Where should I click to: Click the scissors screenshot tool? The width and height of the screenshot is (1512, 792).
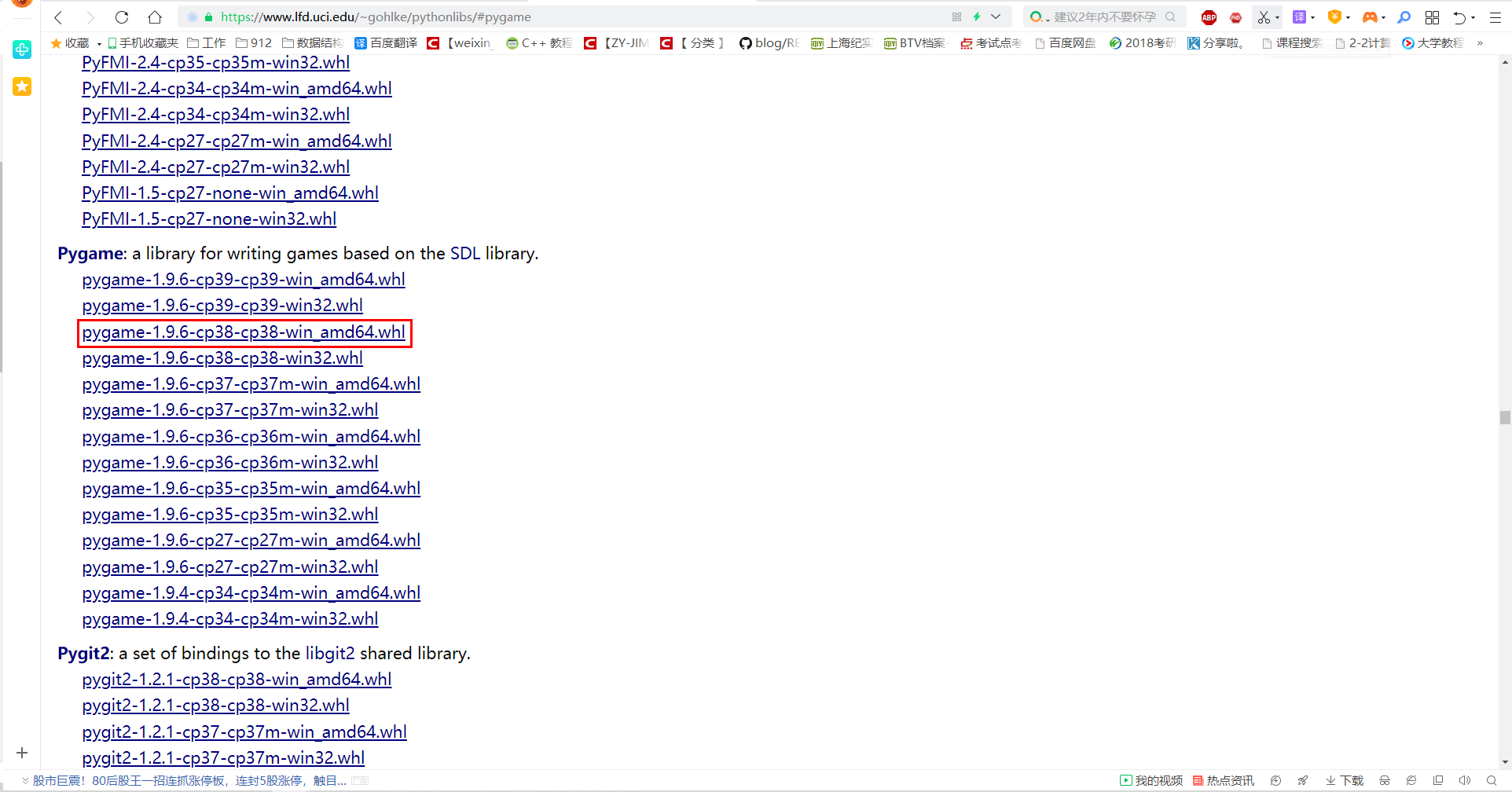(1263, 17)
